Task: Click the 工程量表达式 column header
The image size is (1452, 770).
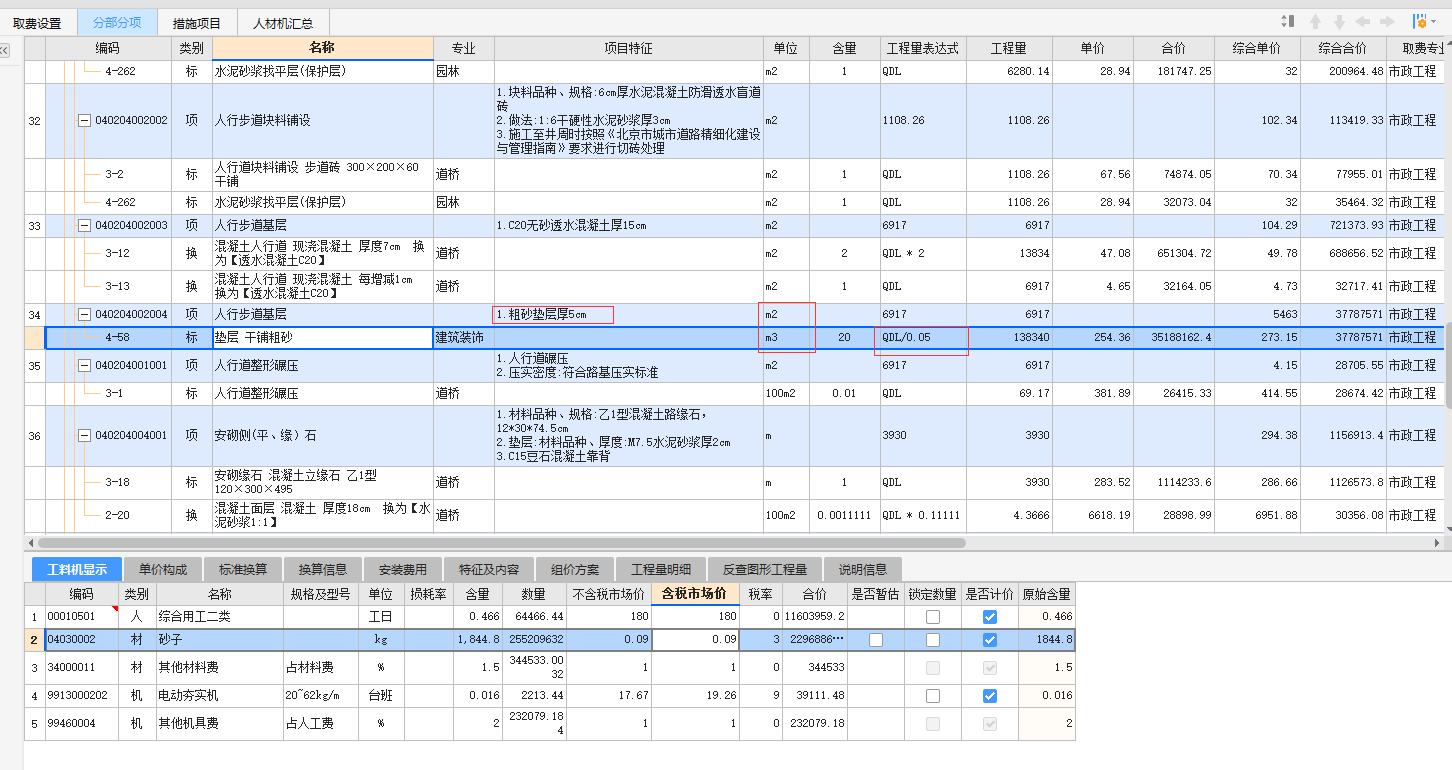Action: pos(922,49)
